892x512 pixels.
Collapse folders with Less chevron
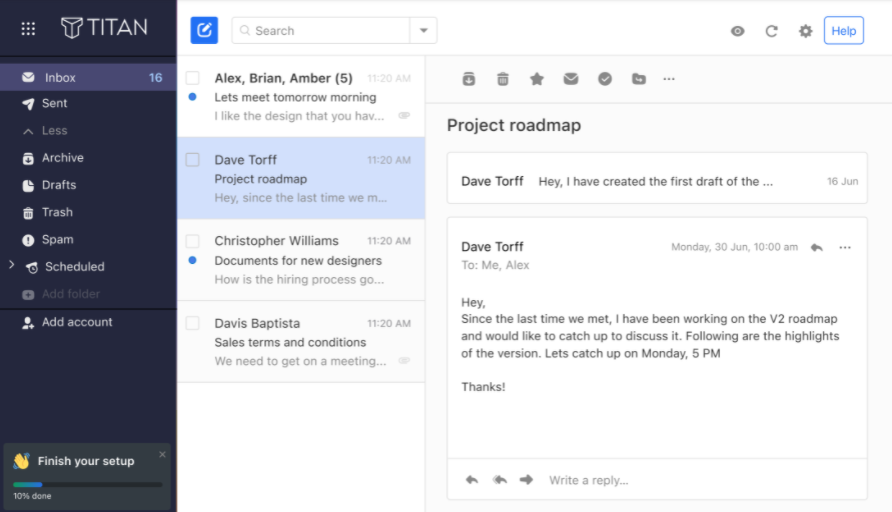pyautogui.click(x=28, y=131)
